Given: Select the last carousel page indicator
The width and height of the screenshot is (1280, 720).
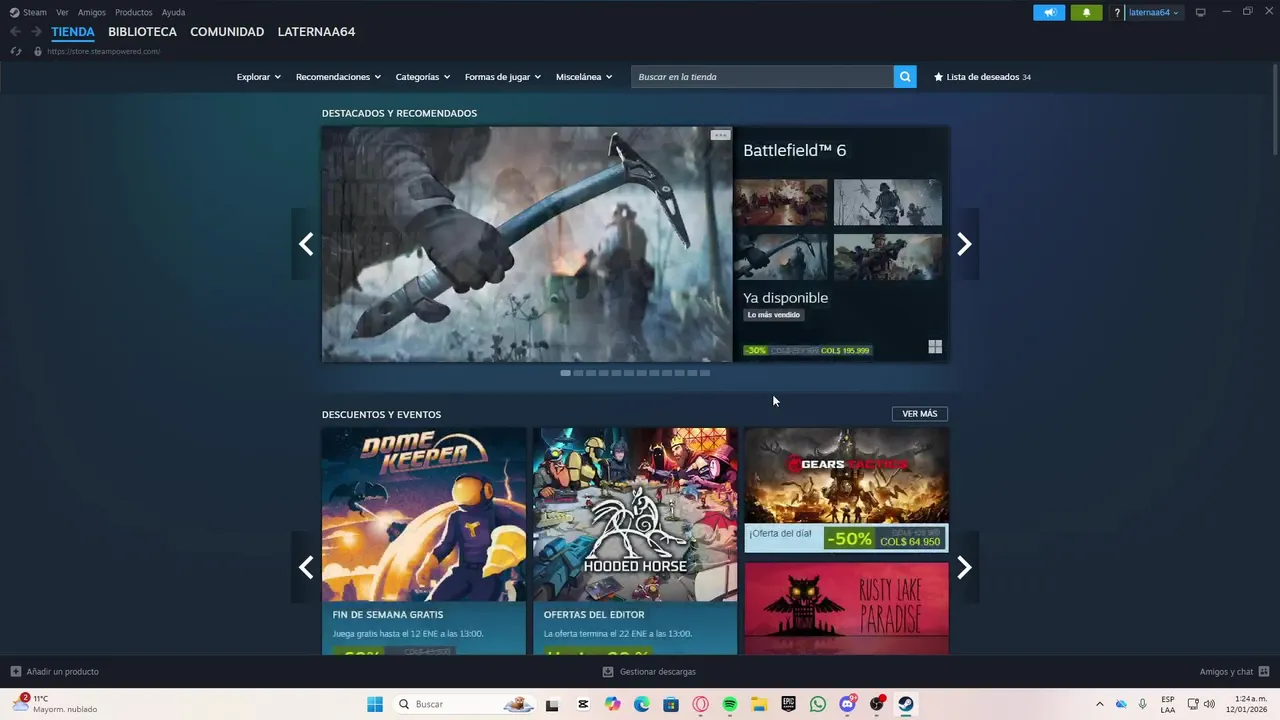Looking at the screenshot, I should click(x=705, y=373).
